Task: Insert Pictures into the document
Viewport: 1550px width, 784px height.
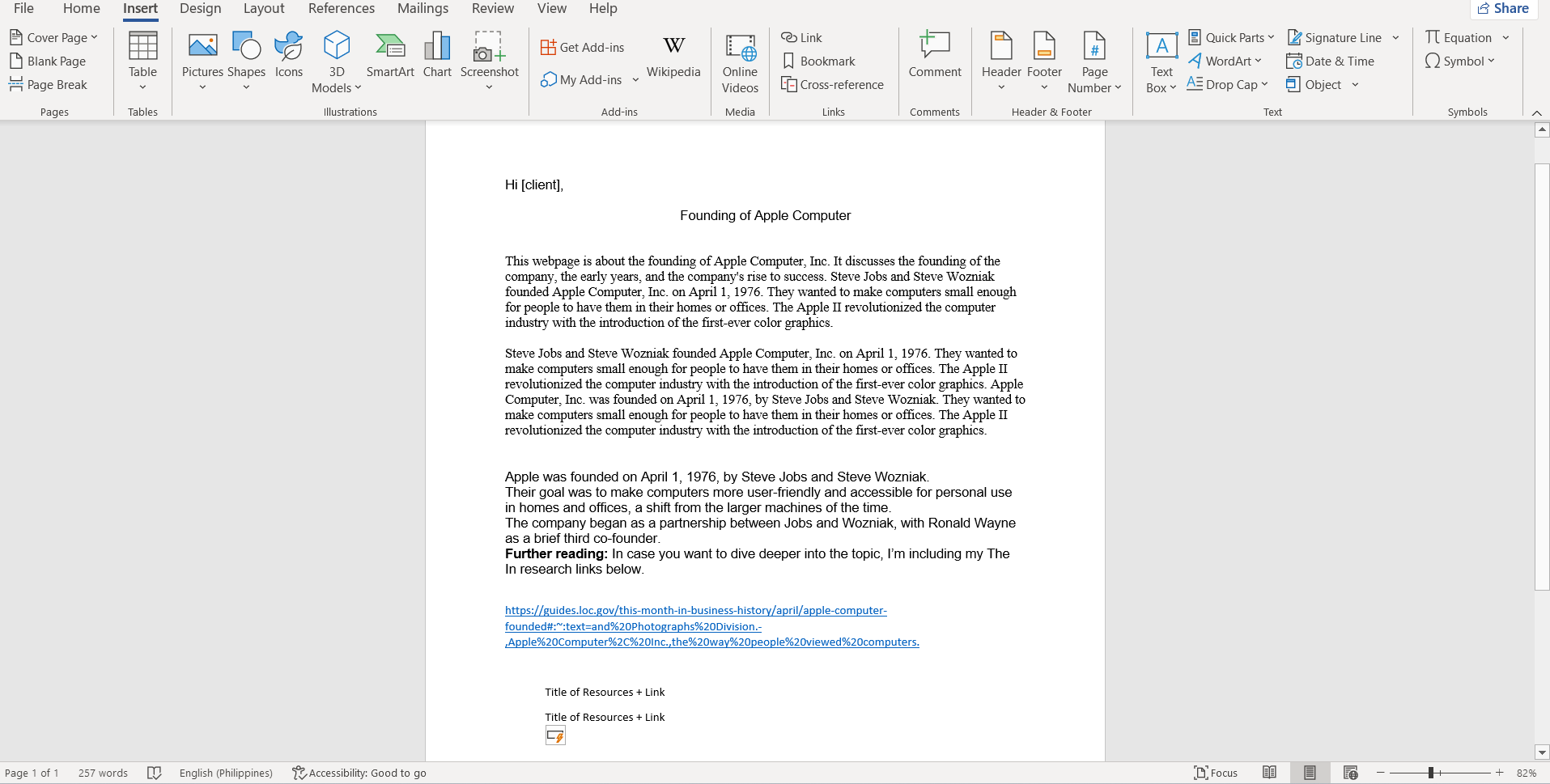Action: [202, 61]
